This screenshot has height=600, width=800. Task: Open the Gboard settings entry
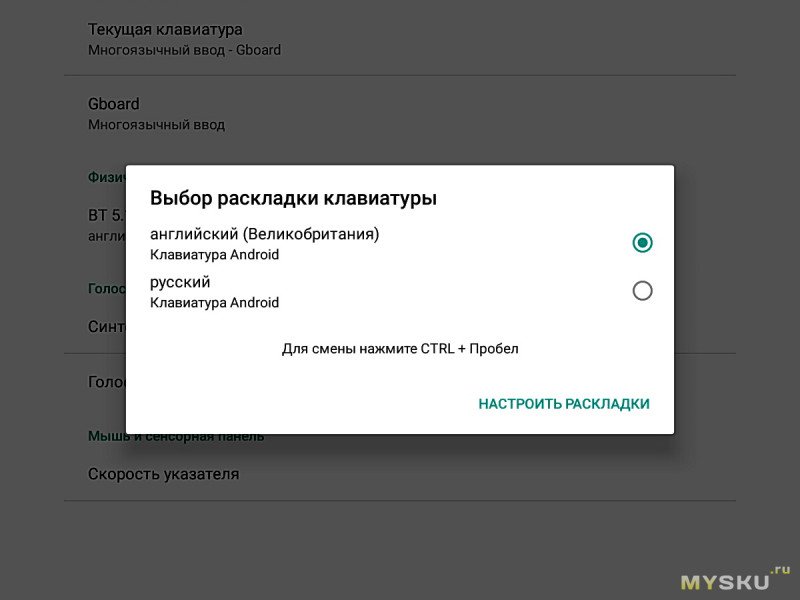click(x=400, y=113)
